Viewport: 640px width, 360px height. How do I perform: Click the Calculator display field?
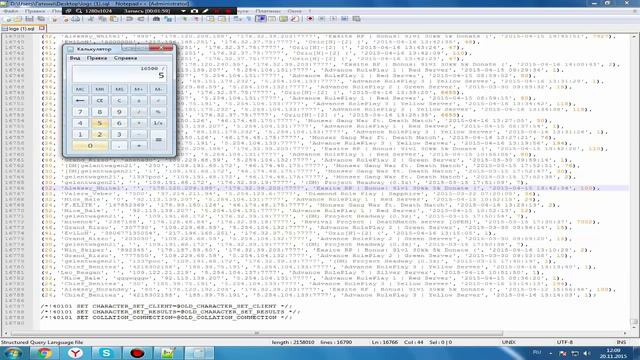click(x=119, y=73)
